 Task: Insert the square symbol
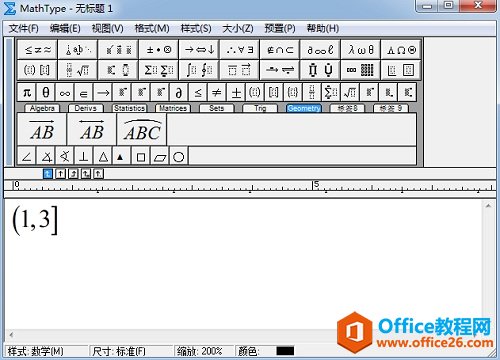(141, 156)
